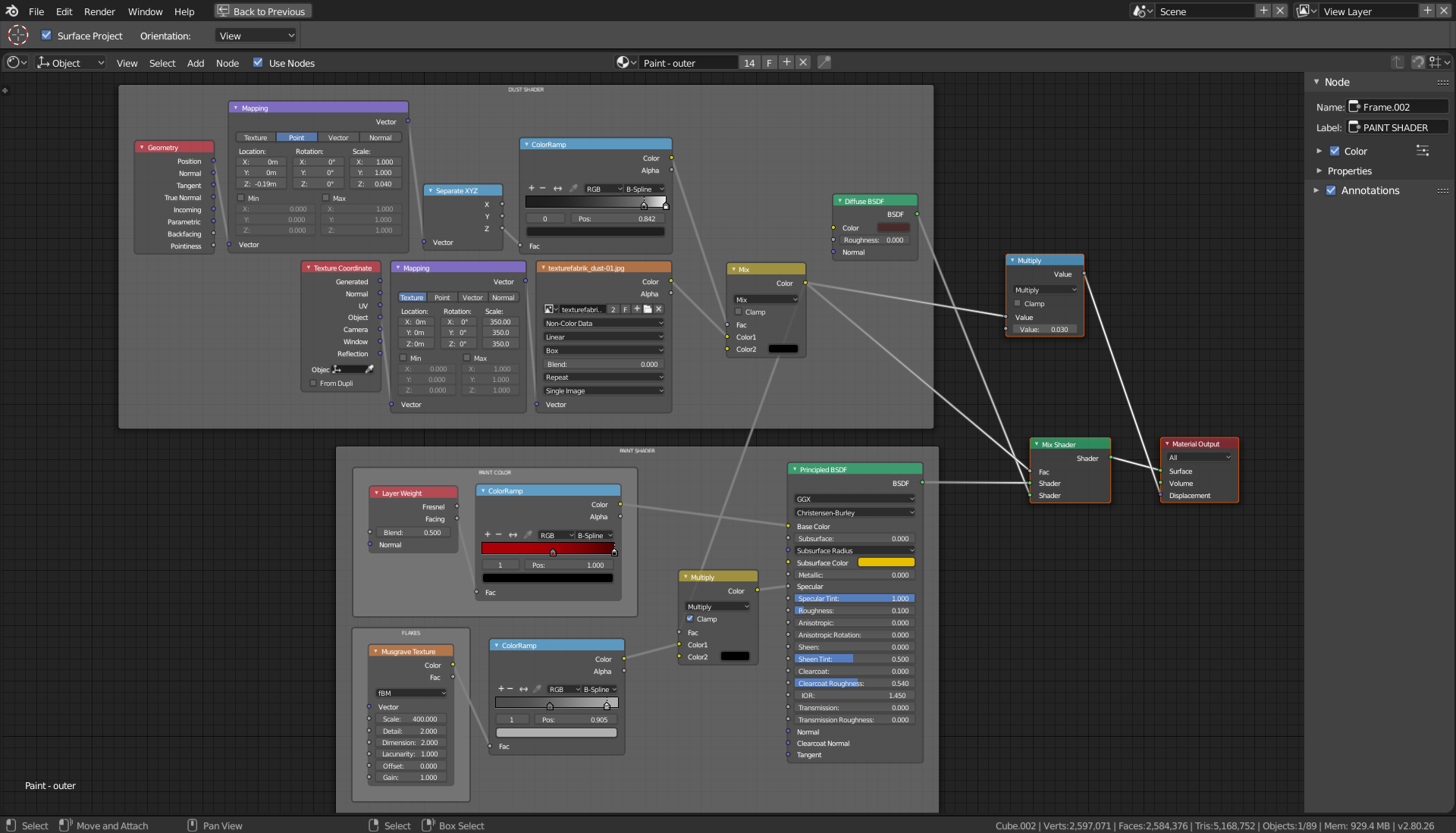Open image file in dust texture node
Image resolution: width=1456 pixels, height=833 pixels.
[x=648, y=309]
